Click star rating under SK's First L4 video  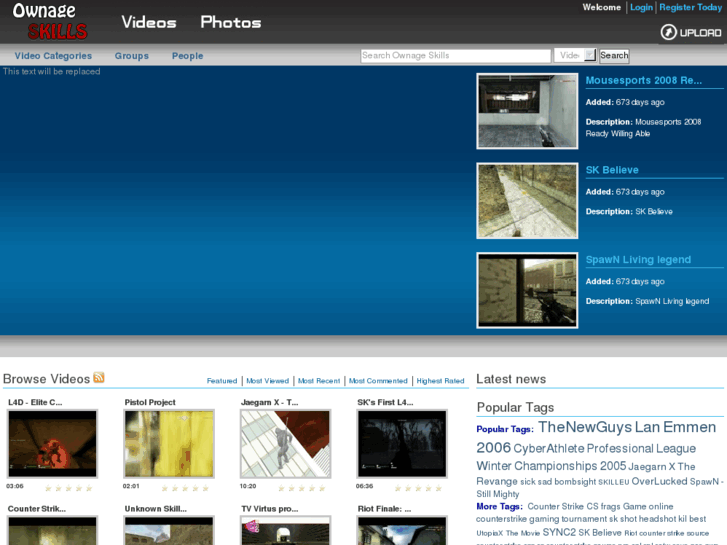click(x=419, y=488)
